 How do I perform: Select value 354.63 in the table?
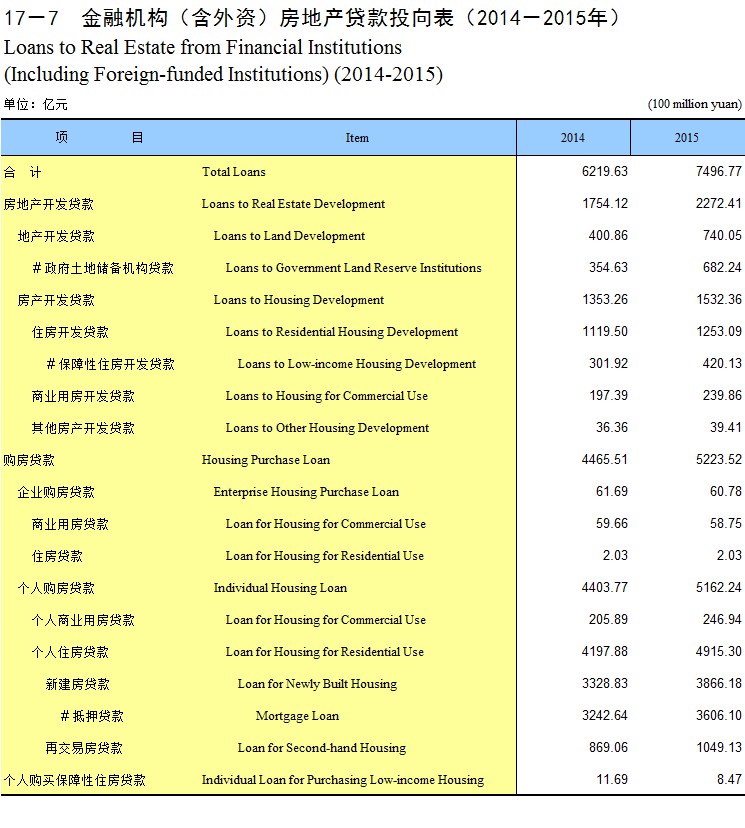[608, 267]
